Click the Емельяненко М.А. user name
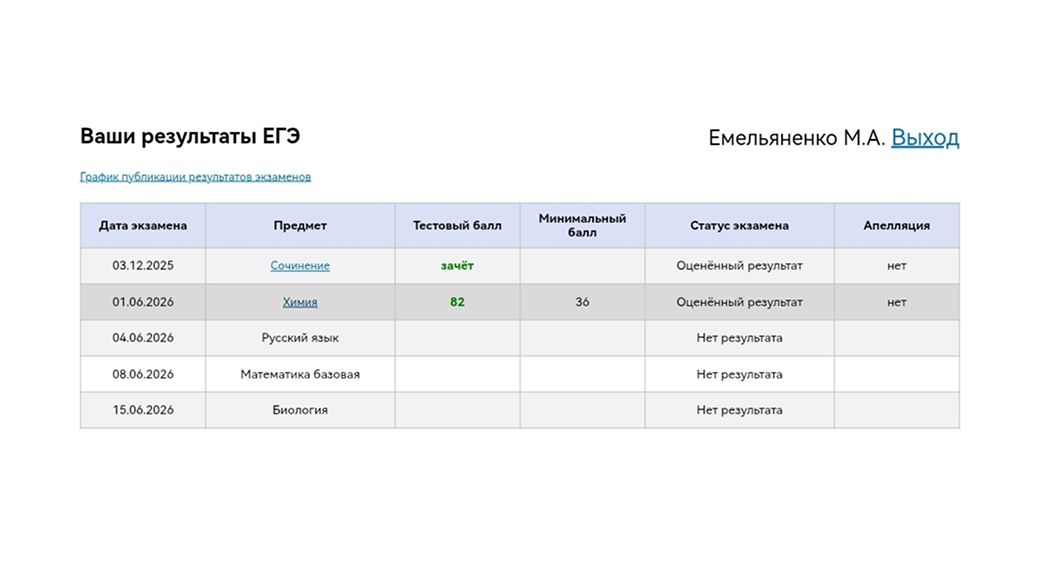1040x562 pixels. pyautogui.click(x=797, y=138)
